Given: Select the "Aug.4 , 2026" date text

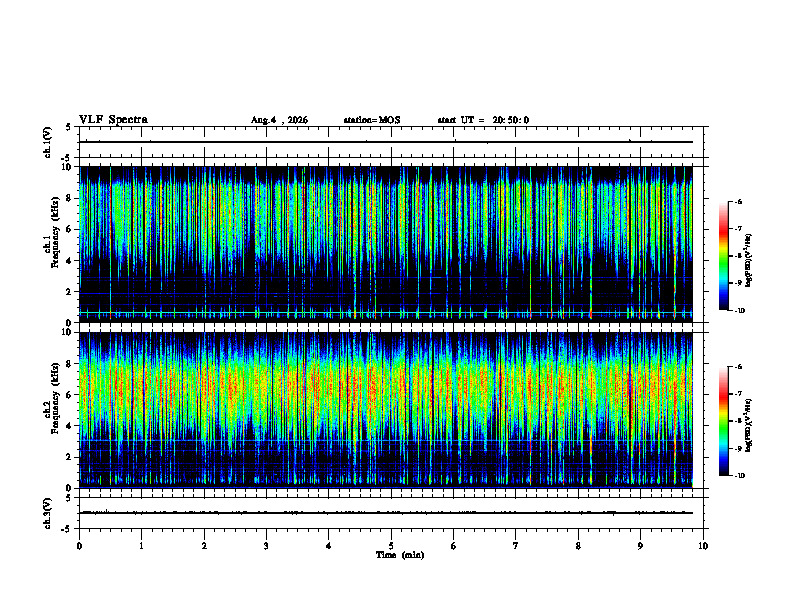Looking at the screenshot, I should click(x=279, y=120).
